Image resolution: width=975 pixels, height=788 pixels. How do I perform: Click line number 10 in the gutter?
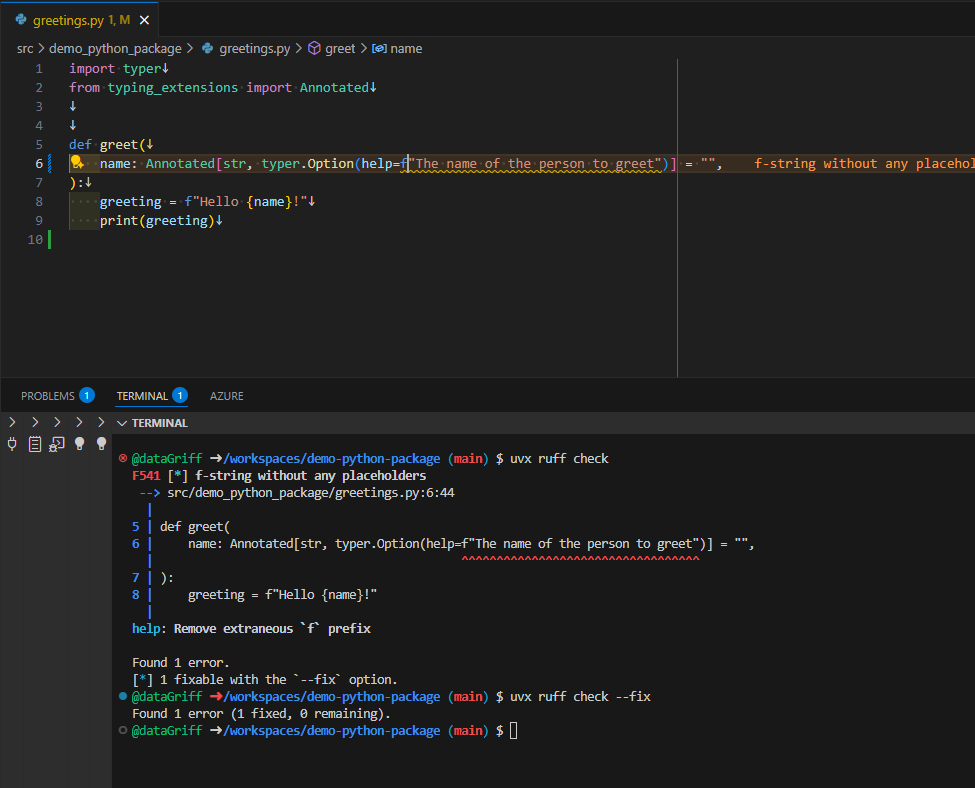[35, 239]
